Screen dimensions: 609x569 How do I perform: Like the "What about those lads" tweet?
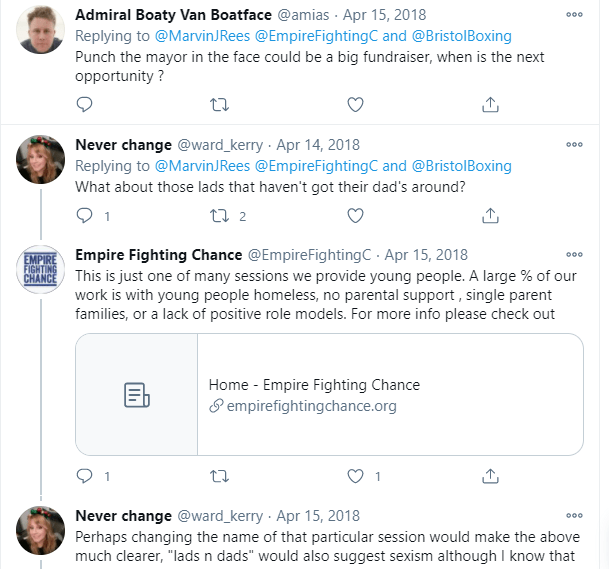pyautogui.click(x=355, y=215)
